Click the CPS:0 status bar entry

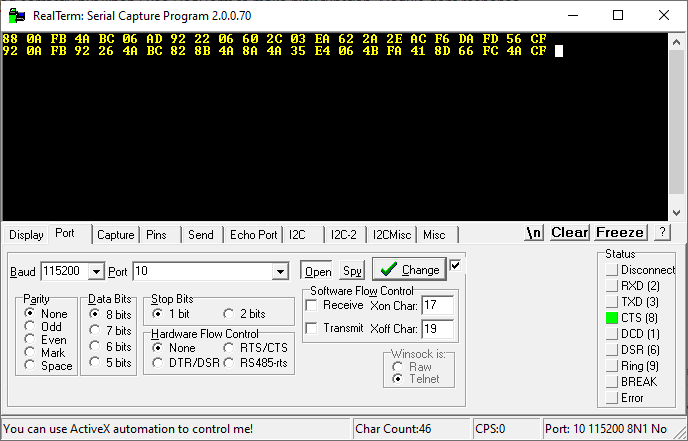click(x=506, y=429)
